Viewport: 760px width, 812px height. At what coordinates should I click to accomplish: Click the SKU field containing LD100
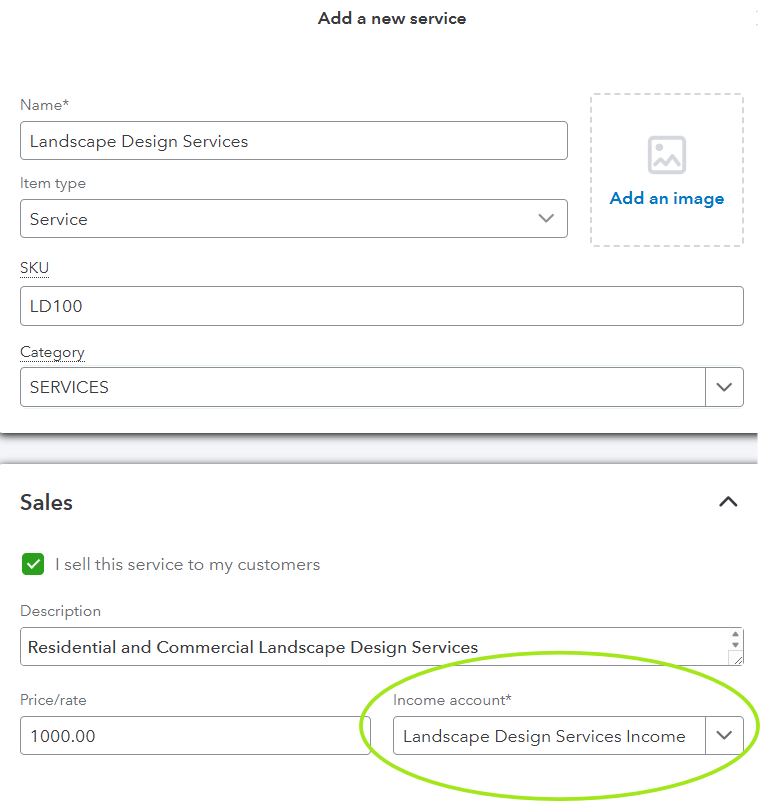(x=381, y=306)
